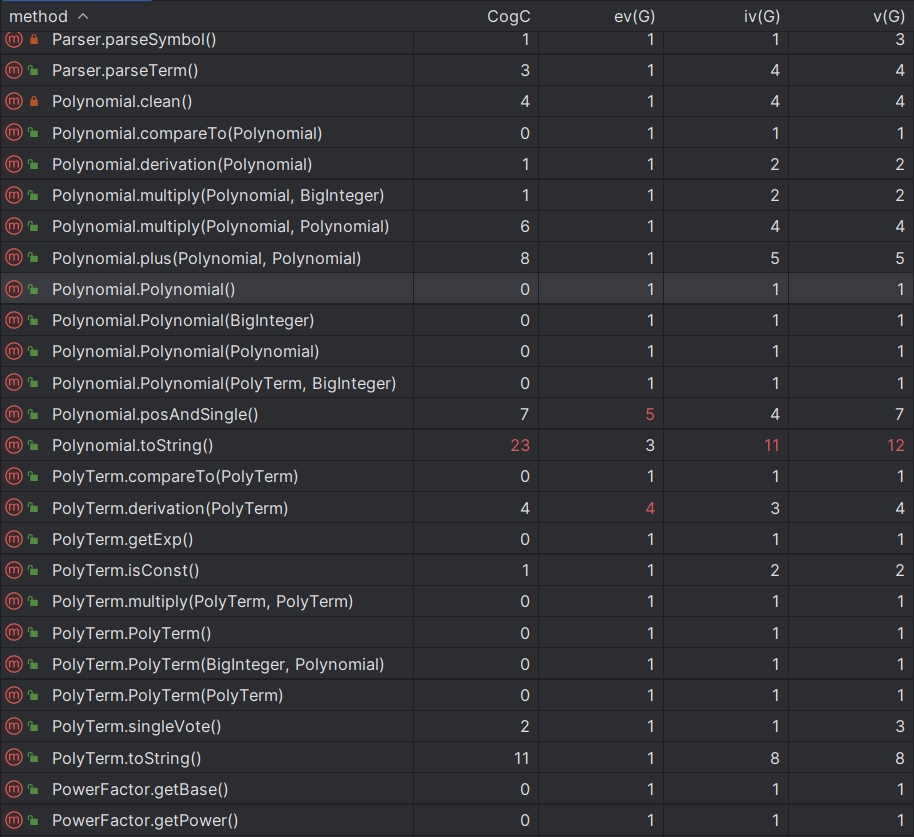Image resolution: width=914 pixels, height=837 pixels.
Task: Click red ev(G) value 5 for posAndSingle()
Action: coord(650,414)
